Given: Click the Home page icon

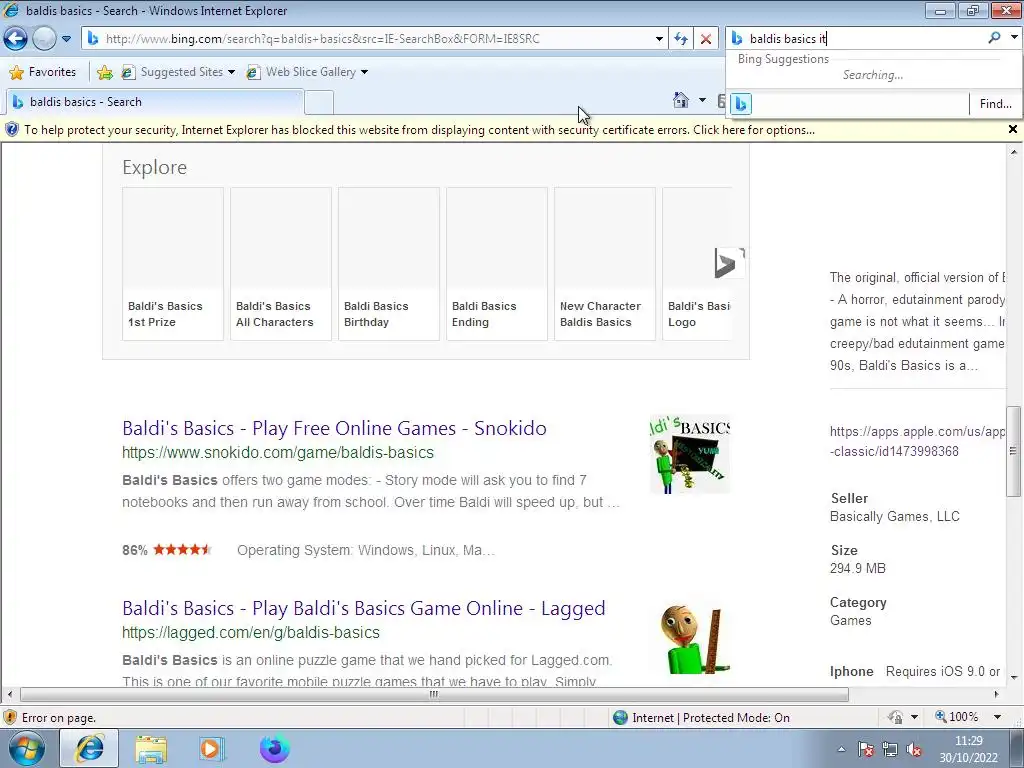Looking at the screenshot, I should pyautogui.click(x=680, y=100).
